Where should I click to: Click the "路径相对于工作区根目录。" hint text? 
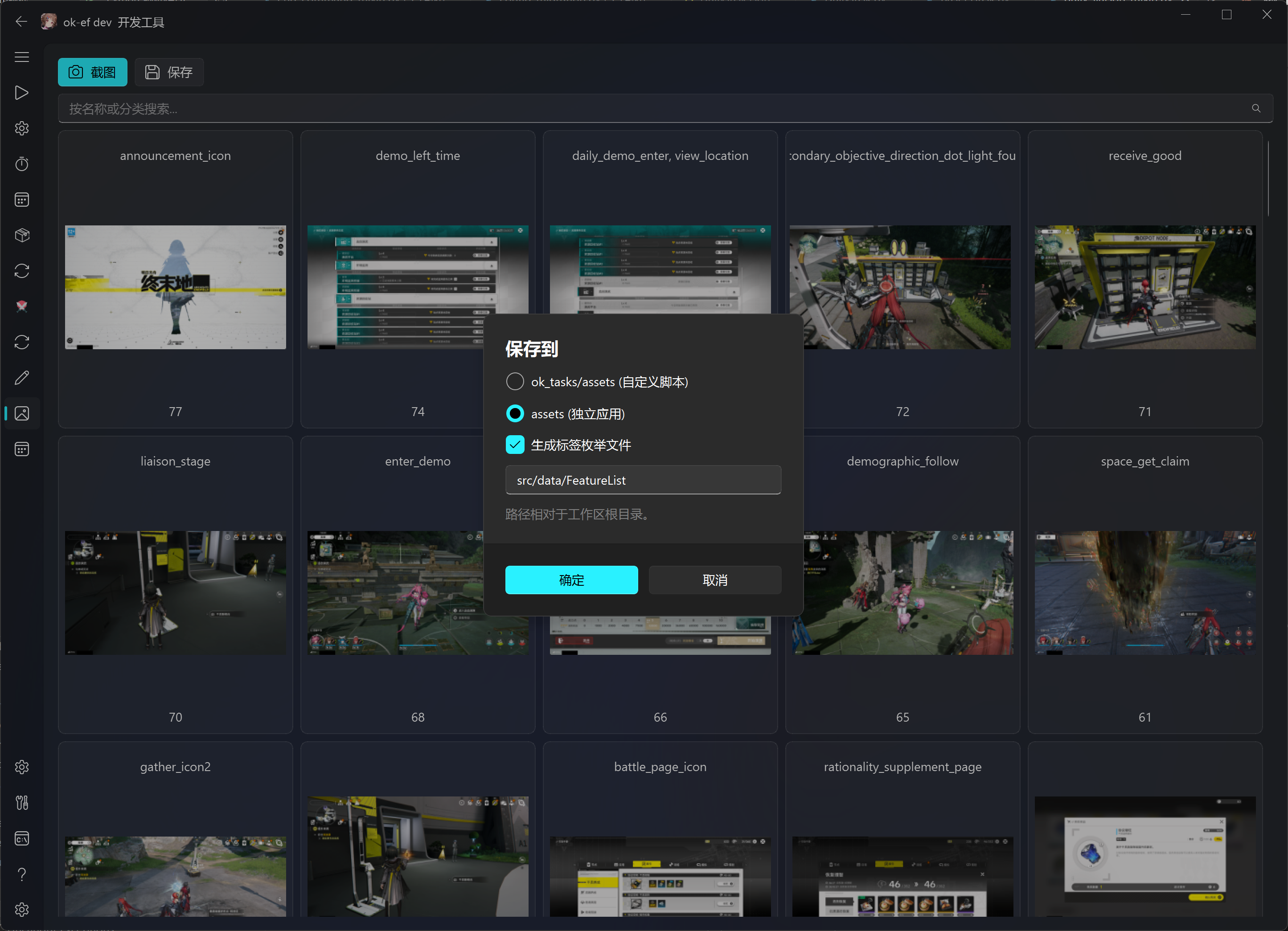(578, 514)
